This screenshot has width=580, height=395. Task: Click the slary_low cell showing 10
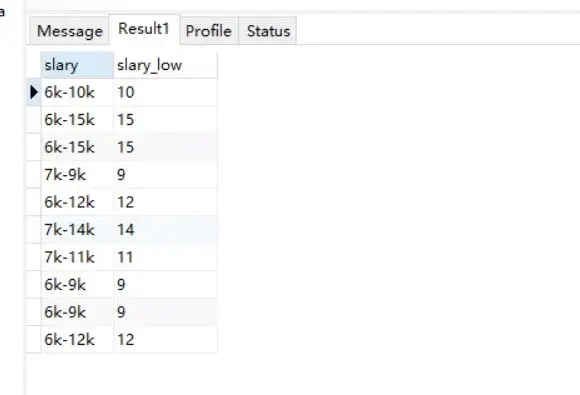tap(165, 92)
